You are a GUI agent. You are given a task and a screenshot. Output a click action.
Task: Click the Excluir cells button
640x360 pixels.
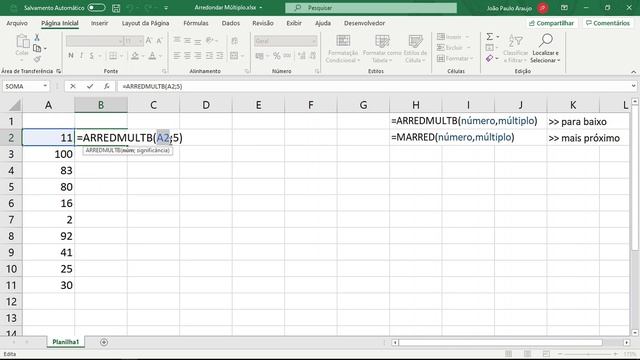tap(454, 48)
